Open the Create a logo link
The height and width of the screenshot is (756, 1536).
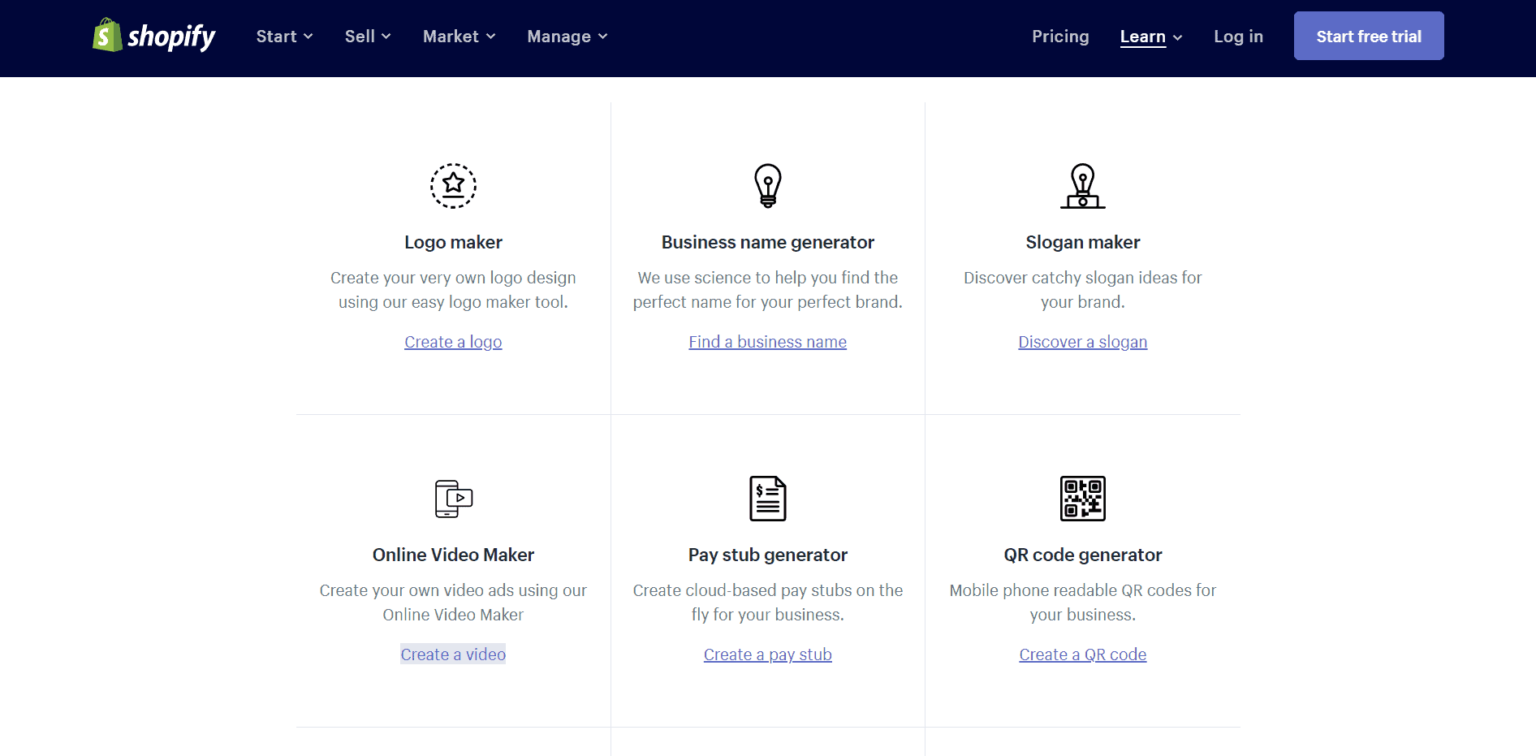(x=453, y=341)
